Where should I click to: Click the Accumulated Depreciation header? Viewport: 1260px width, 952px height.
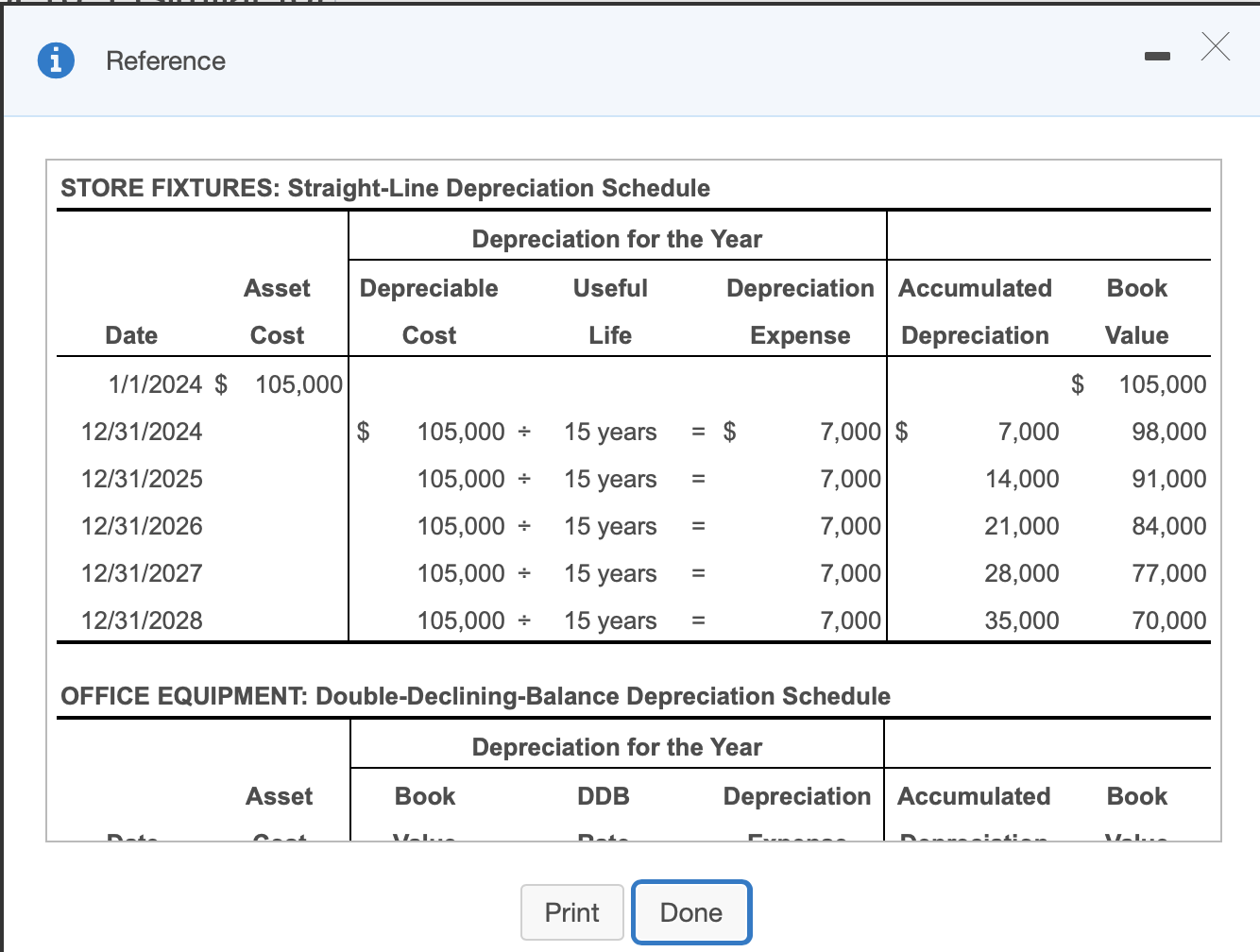(x=975, y=312)
